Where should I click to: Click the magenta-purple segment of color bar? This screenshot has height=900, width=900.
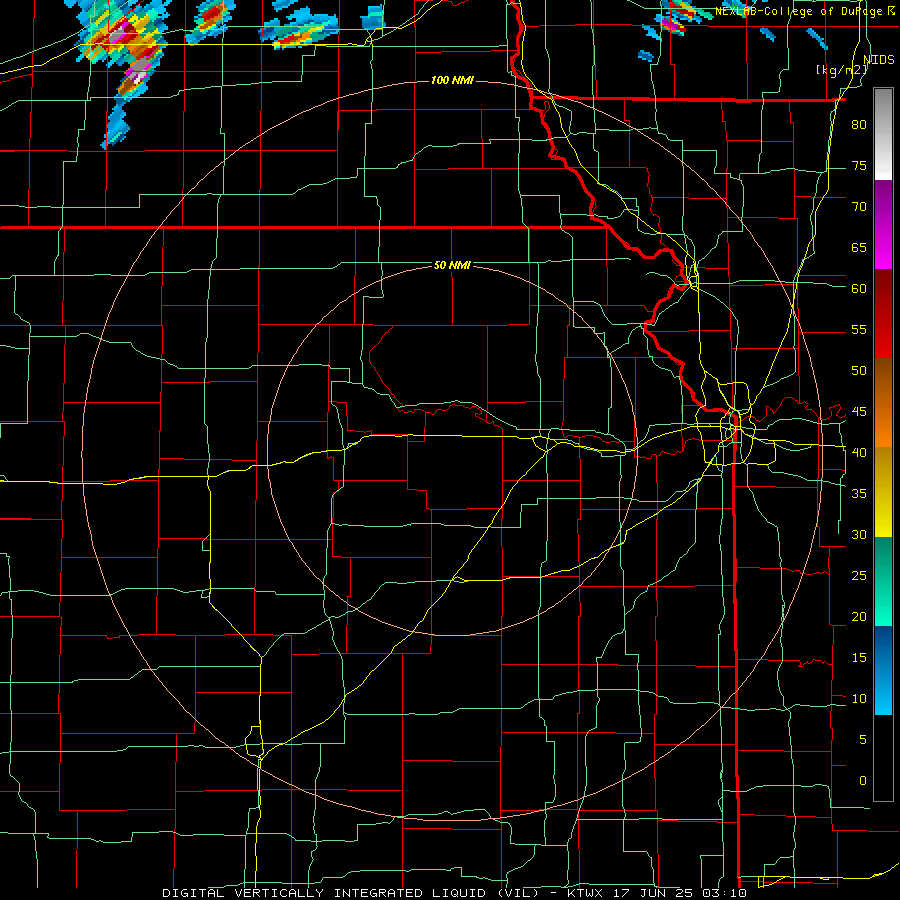(x=883, y=224)
